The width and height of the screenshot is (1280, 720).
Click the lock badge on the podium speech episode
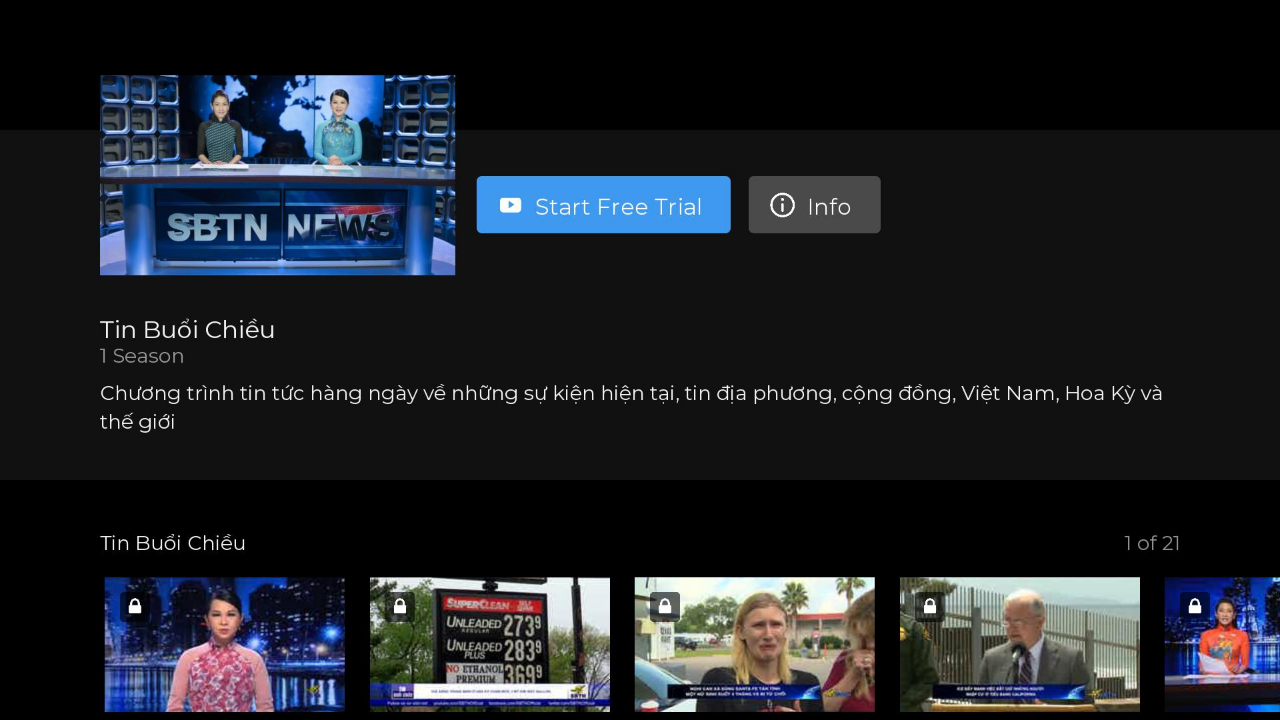929,606
